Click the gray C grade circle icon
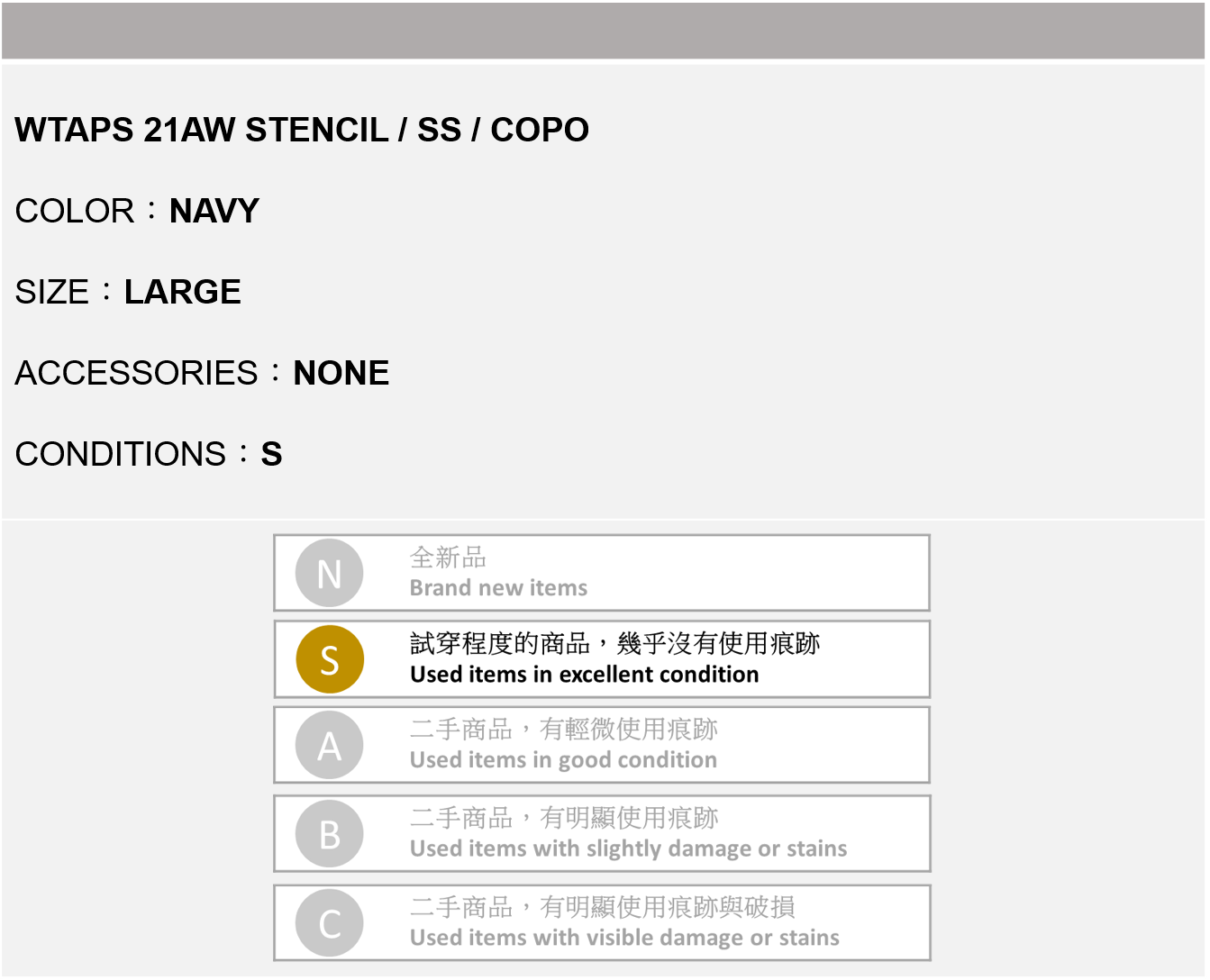 tap(330, 923)
